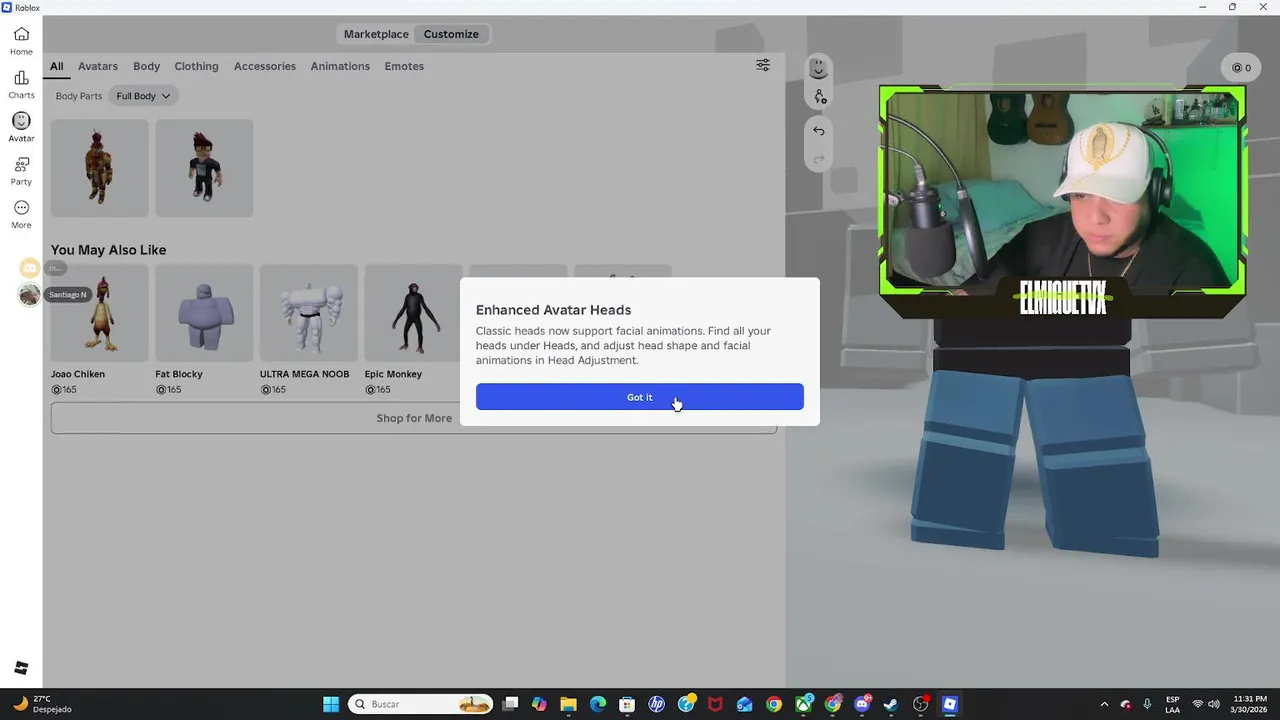
Task: Open the Joao Chiken item thumbnail
Action: [100, 313]
